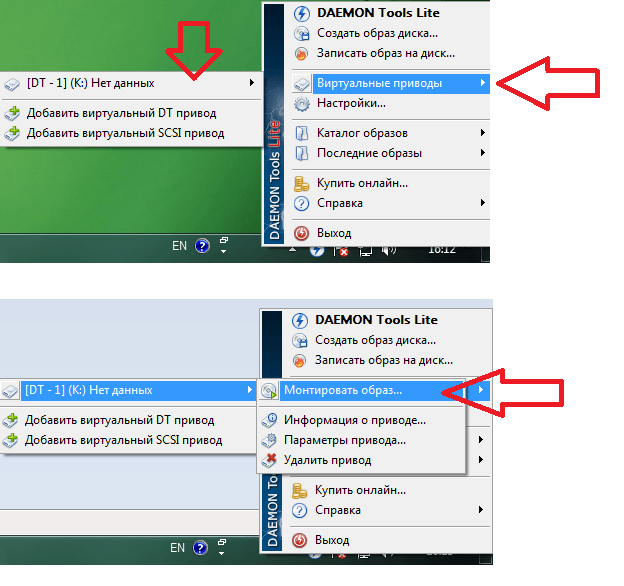The height and width of the screenshot is (586, 624).
Task: Click the Создать образ диска icon in upper menu
Action: point(302,33)
